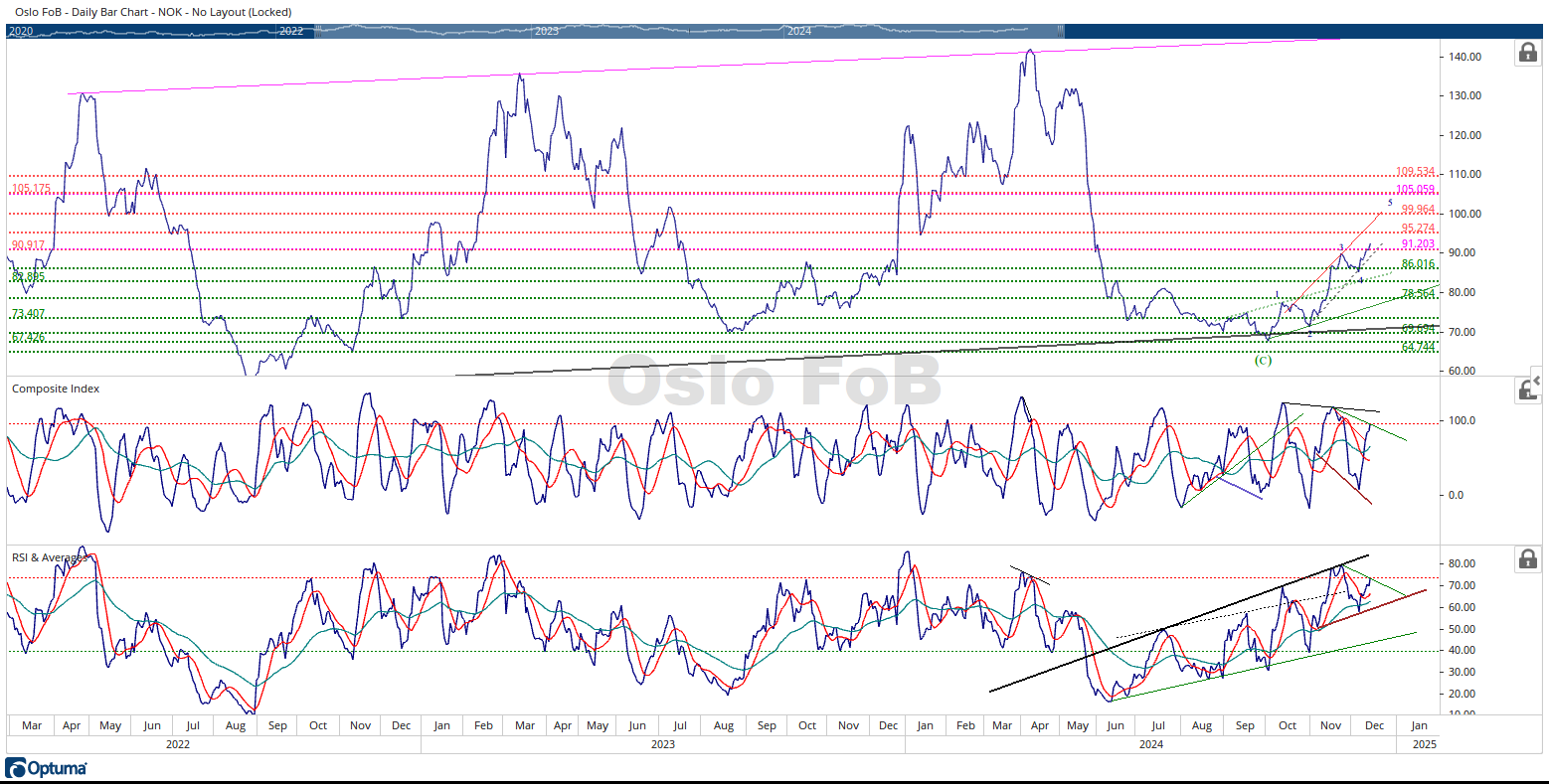Click the lock icon on the price chart panel

point(1527,53)
